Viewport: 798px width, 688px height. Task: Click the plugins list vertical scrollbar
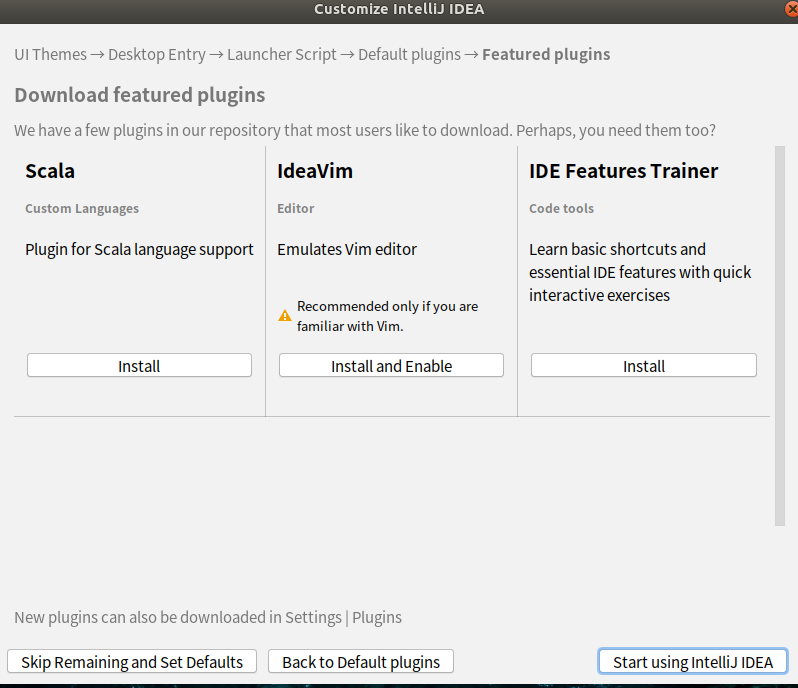click(x=780, y=336)
